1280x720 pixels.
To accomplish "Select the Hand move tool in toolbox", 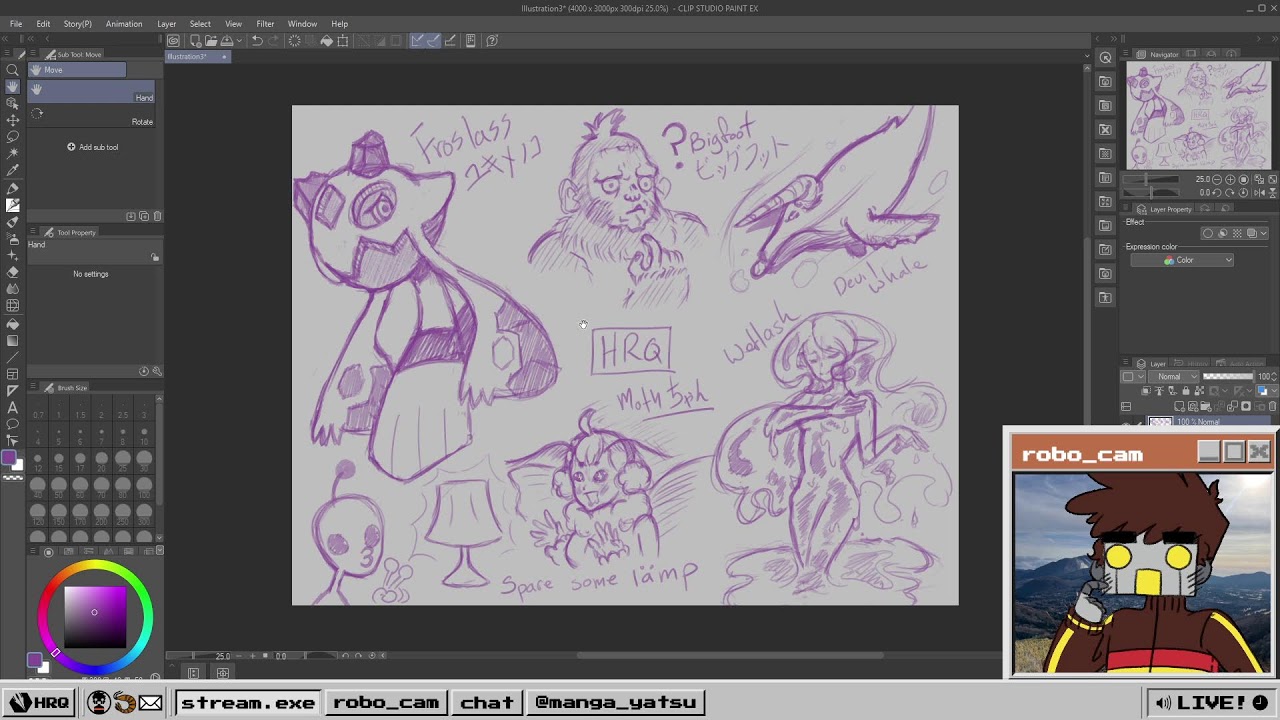I will (x=13, y=87).
